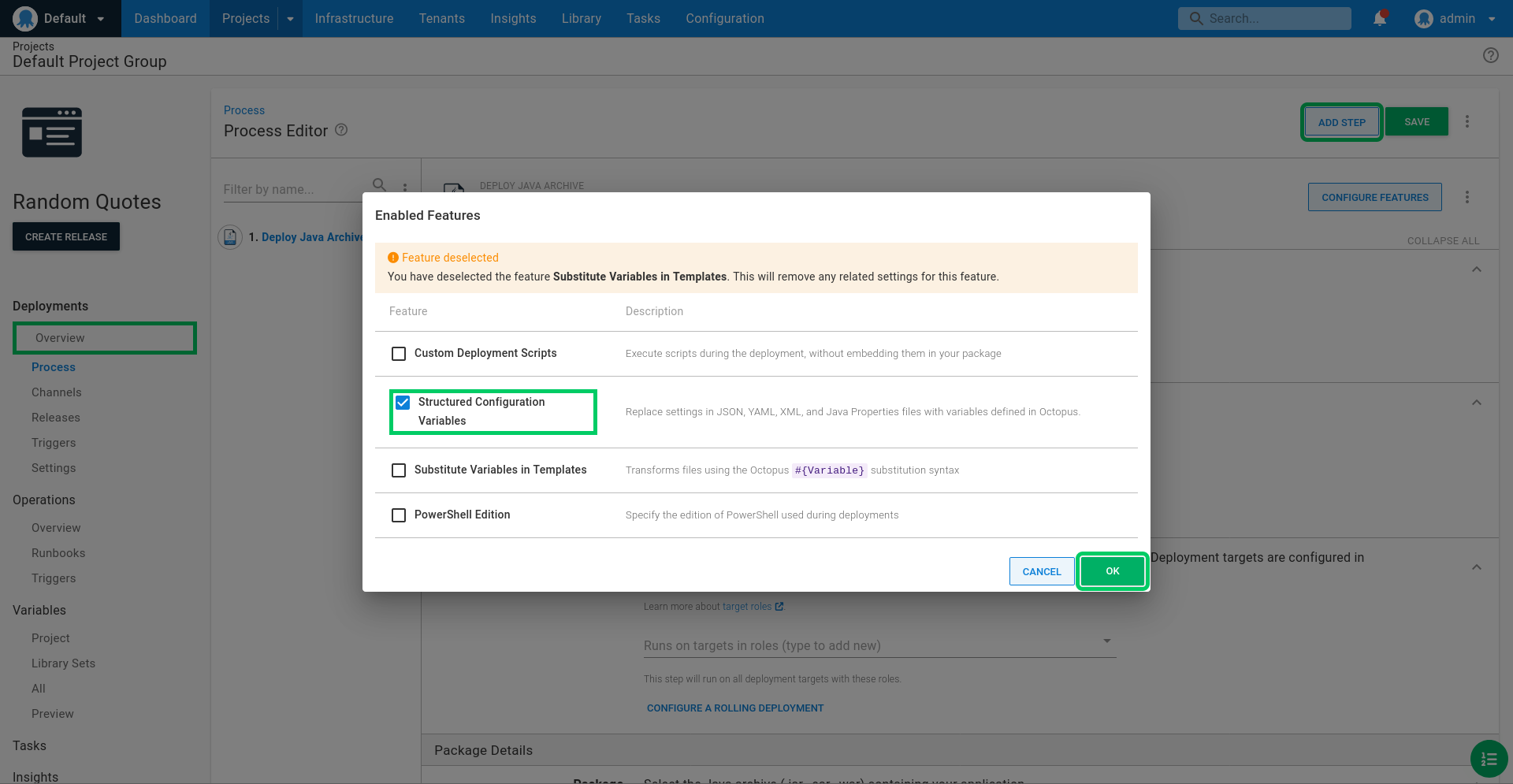1513x784 pixels.
Task: Uncheck Structured Configuration Variables checkbox
Action: [403, 403]
